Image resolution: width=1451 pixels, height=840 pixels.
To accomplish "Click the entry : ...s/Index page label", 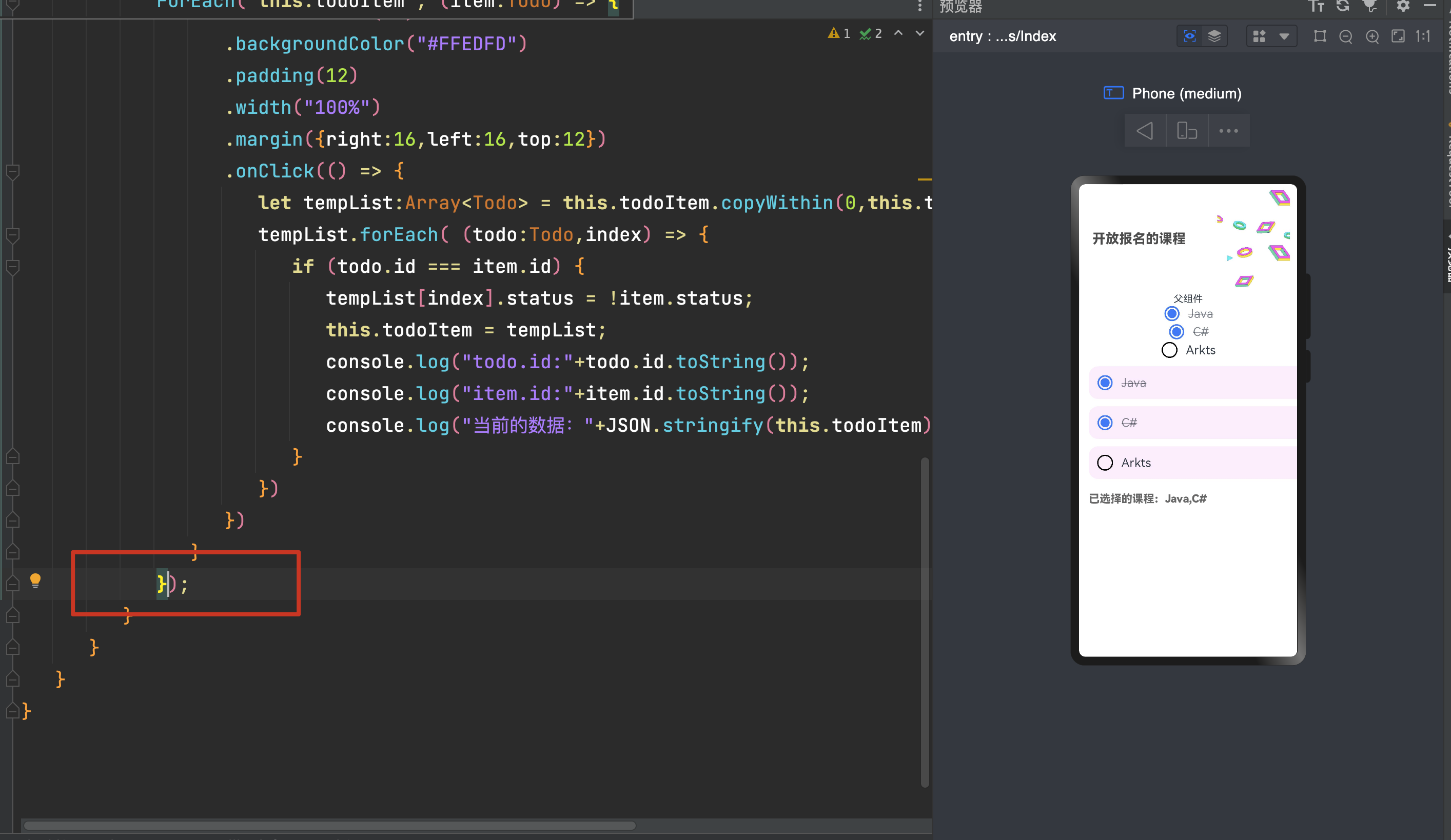I will coord(1003,36).
